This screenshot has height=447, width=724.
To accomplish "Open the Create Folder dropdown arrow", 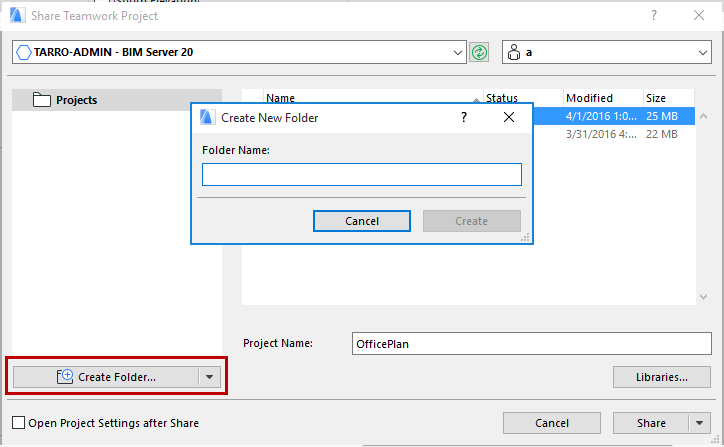I will [210, 377].
